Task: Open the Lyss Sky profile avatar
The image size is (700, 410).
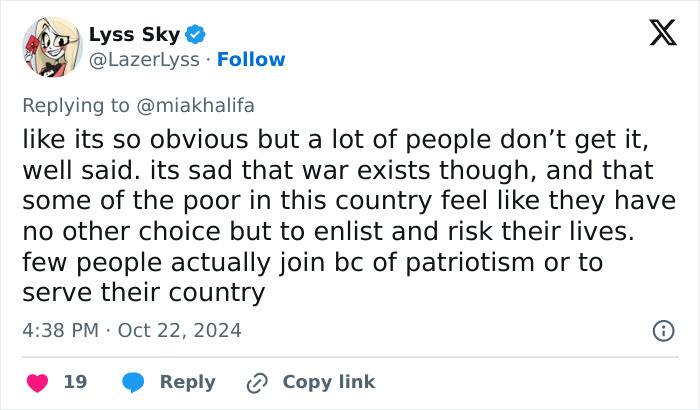Action: tap(51, 47)
